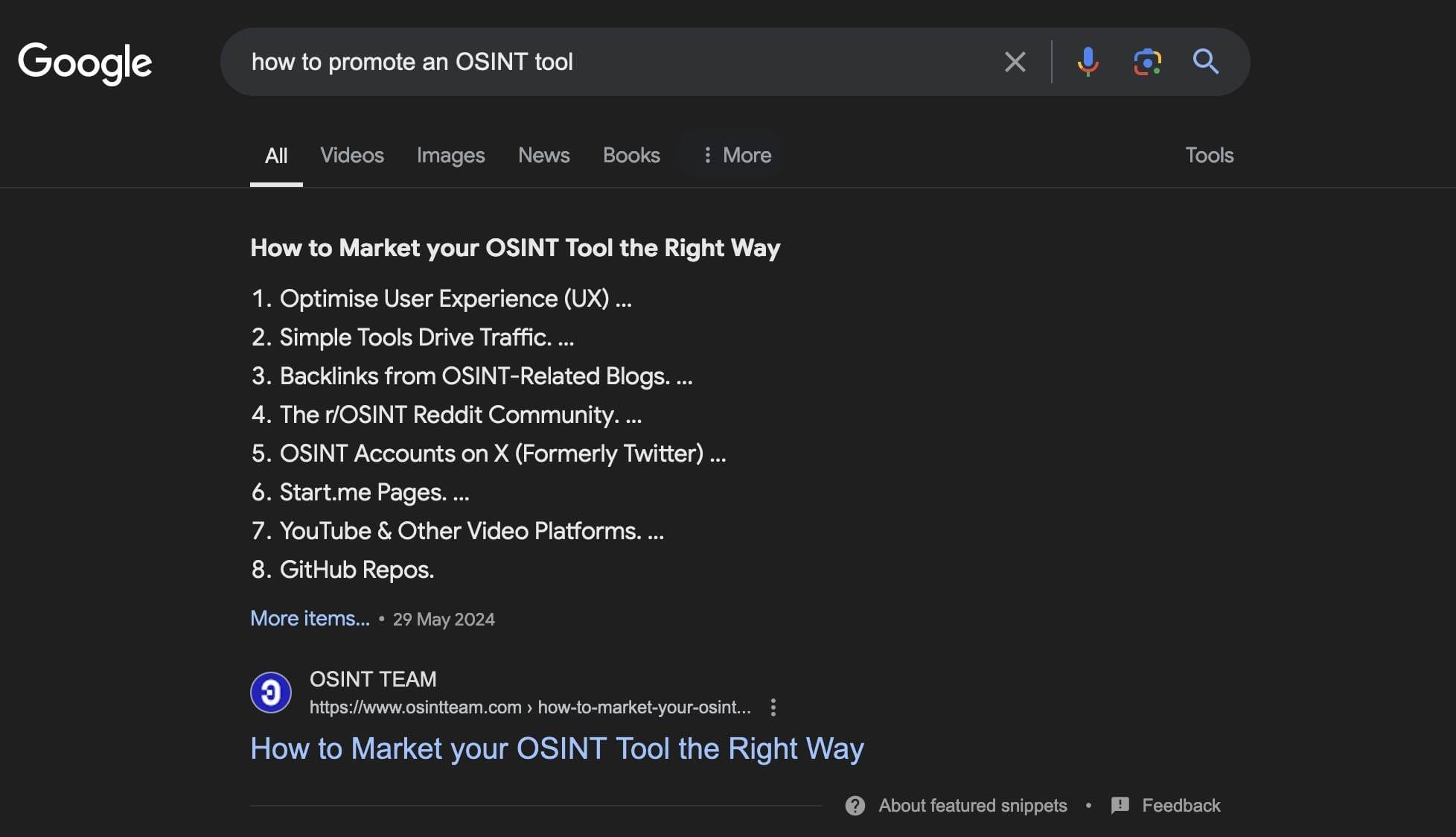The image size is (1456, 837).
Task: Click the Feedback flag icon
Action: 1120,806
